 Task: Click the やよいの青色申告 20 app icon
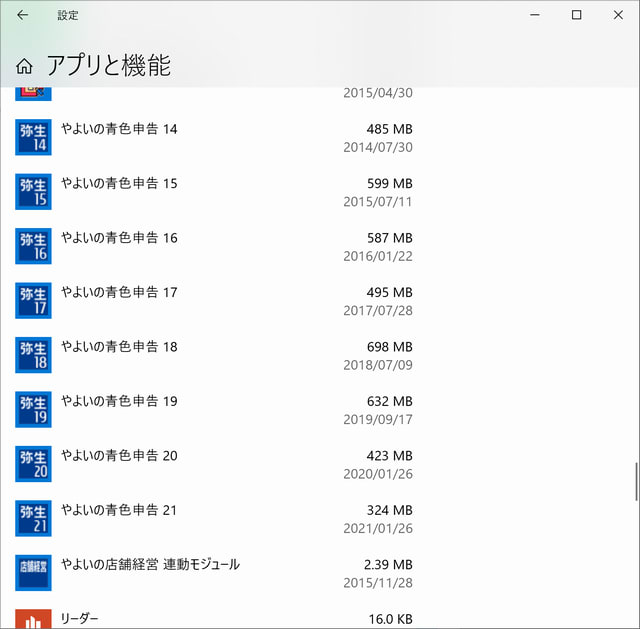tap(33, 464)
